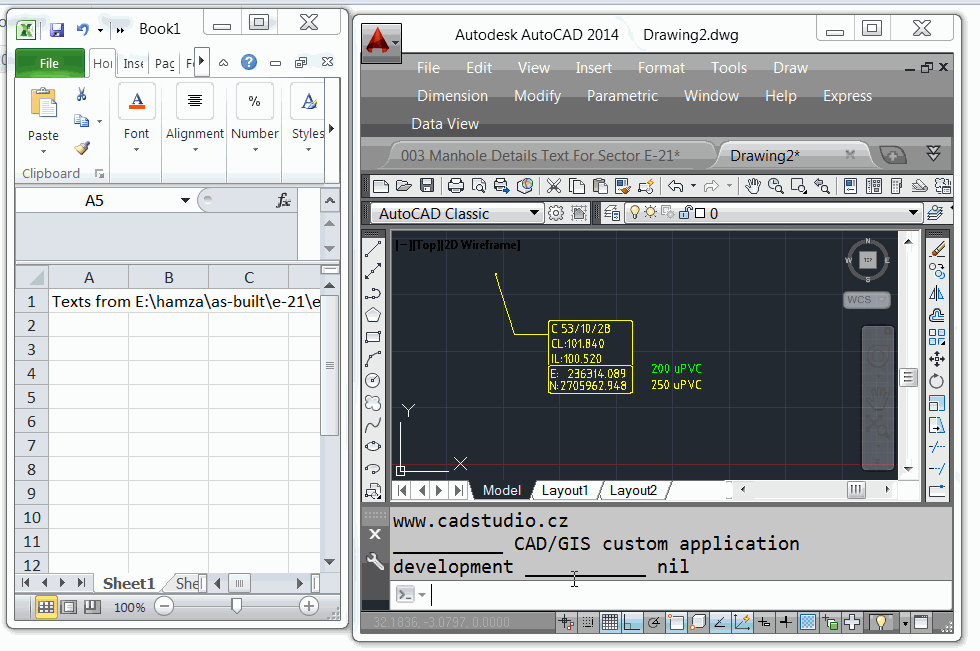This screenshot has width=980, height=651.
Task: Toggle Ortho Mode in status bar
Action: 632,622
